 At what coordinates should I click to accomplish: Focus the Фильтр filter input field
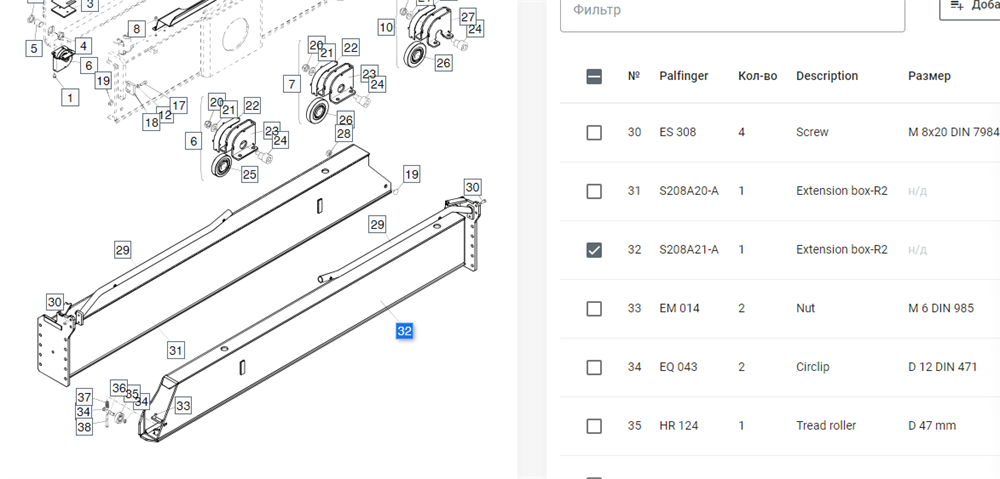pos(732,13)
